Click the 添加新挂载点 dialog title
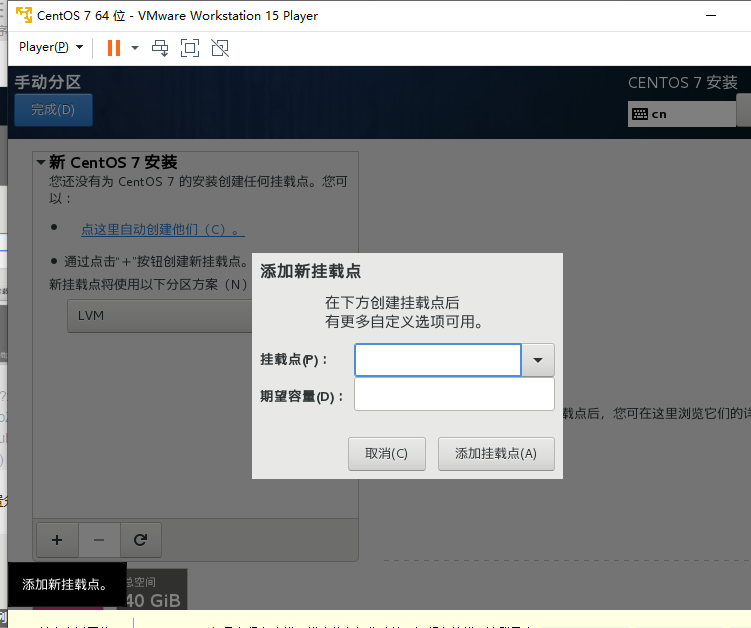This screenshot has height=628, width=751. pos(310,271)
